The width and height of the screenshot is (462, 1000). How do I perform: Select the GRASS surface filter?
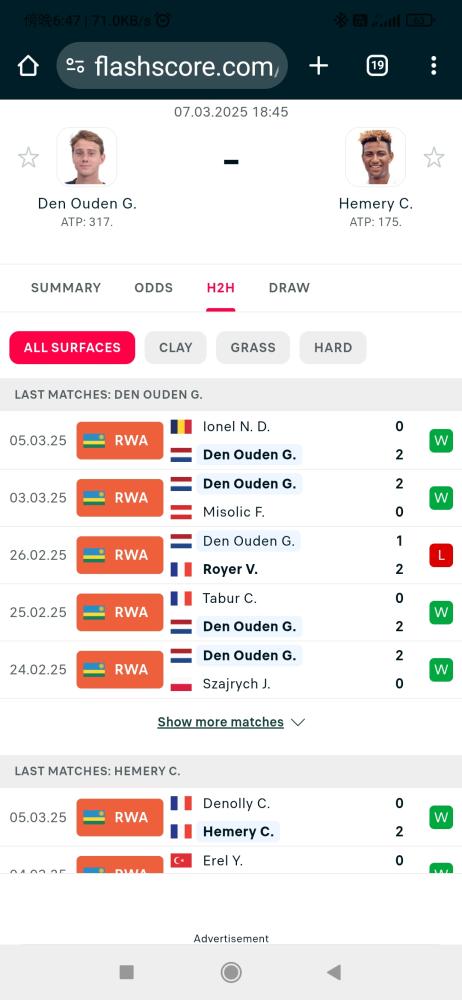(253, 348)
